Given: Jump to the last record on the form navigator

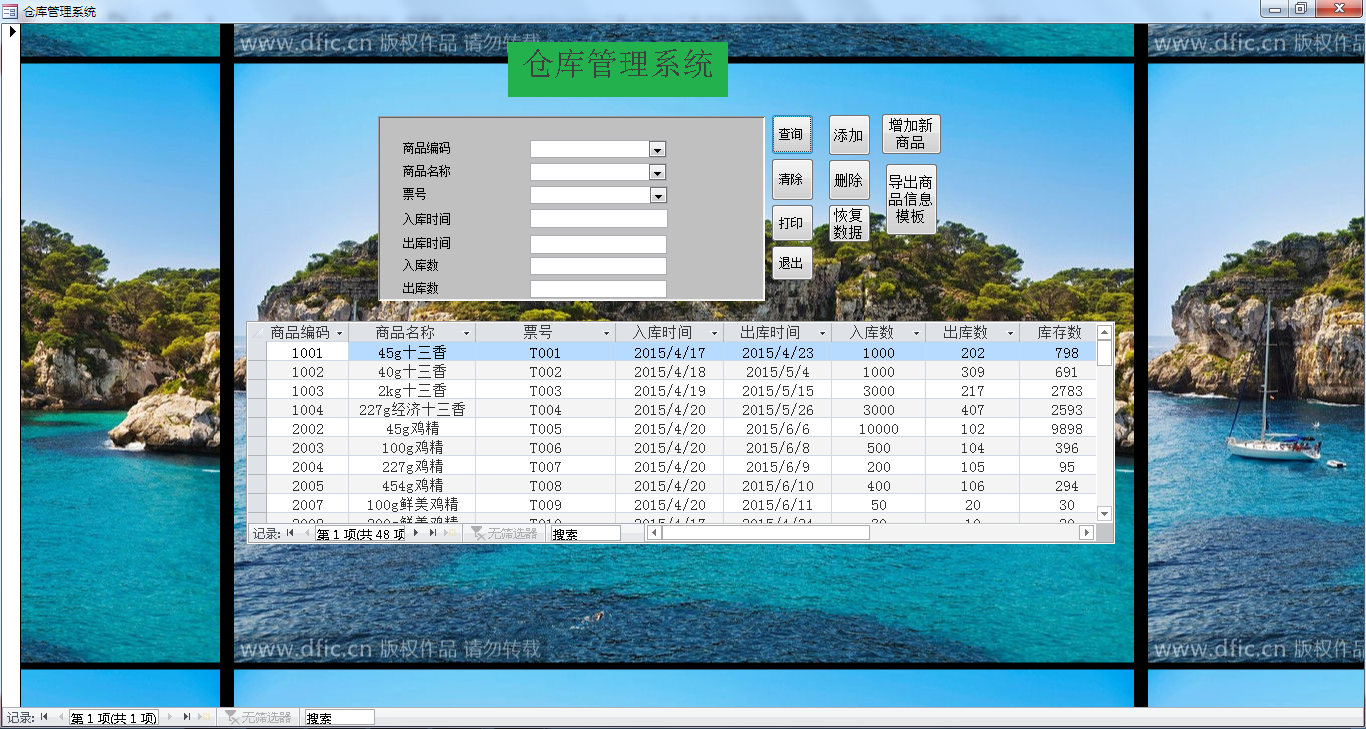Looking at the screenshot, I should coord(187,717).
